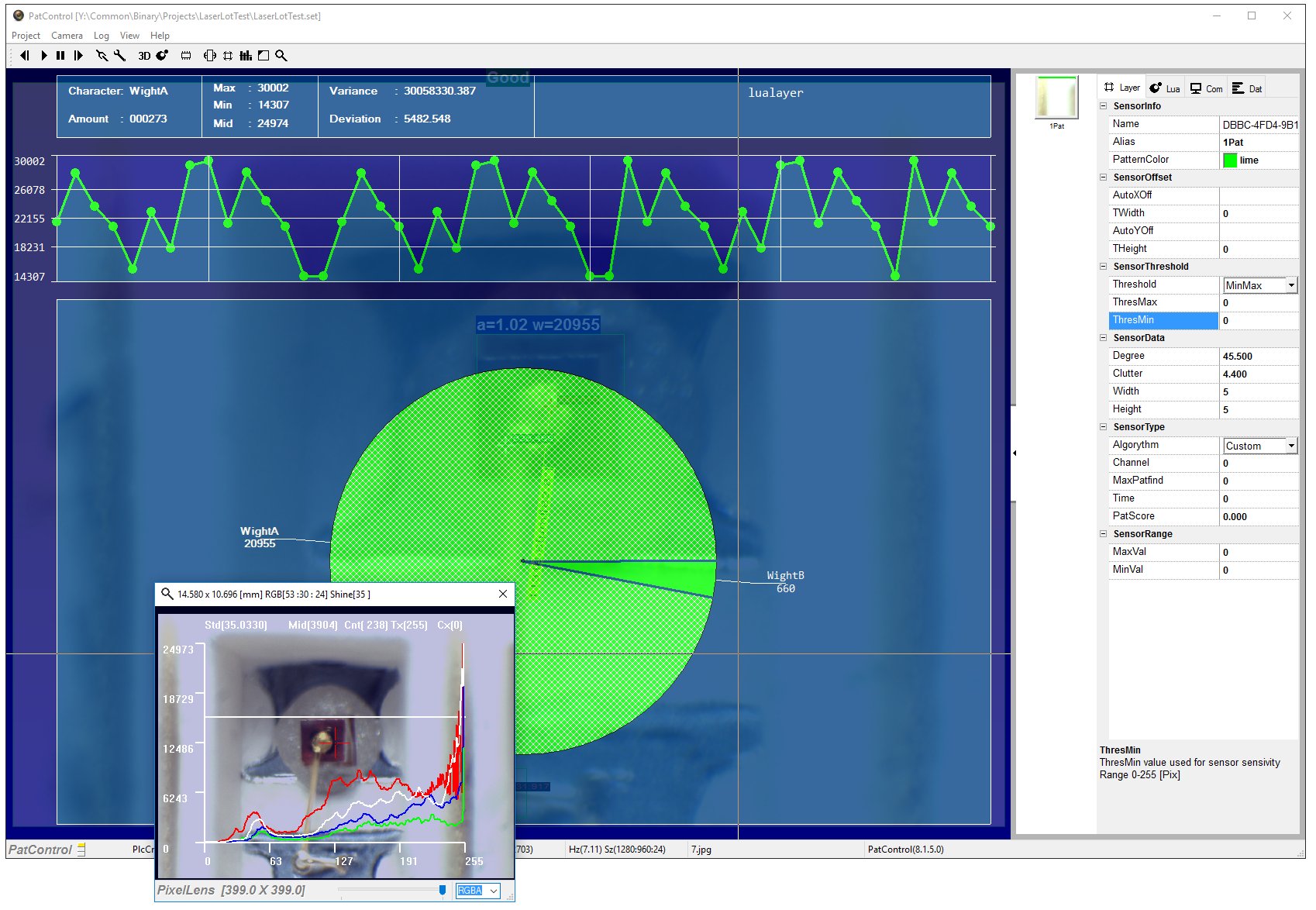Select the crossed pointer tool icon
Image resolution: width=1316 pixels, height=910 pixels.
point(102,56)
